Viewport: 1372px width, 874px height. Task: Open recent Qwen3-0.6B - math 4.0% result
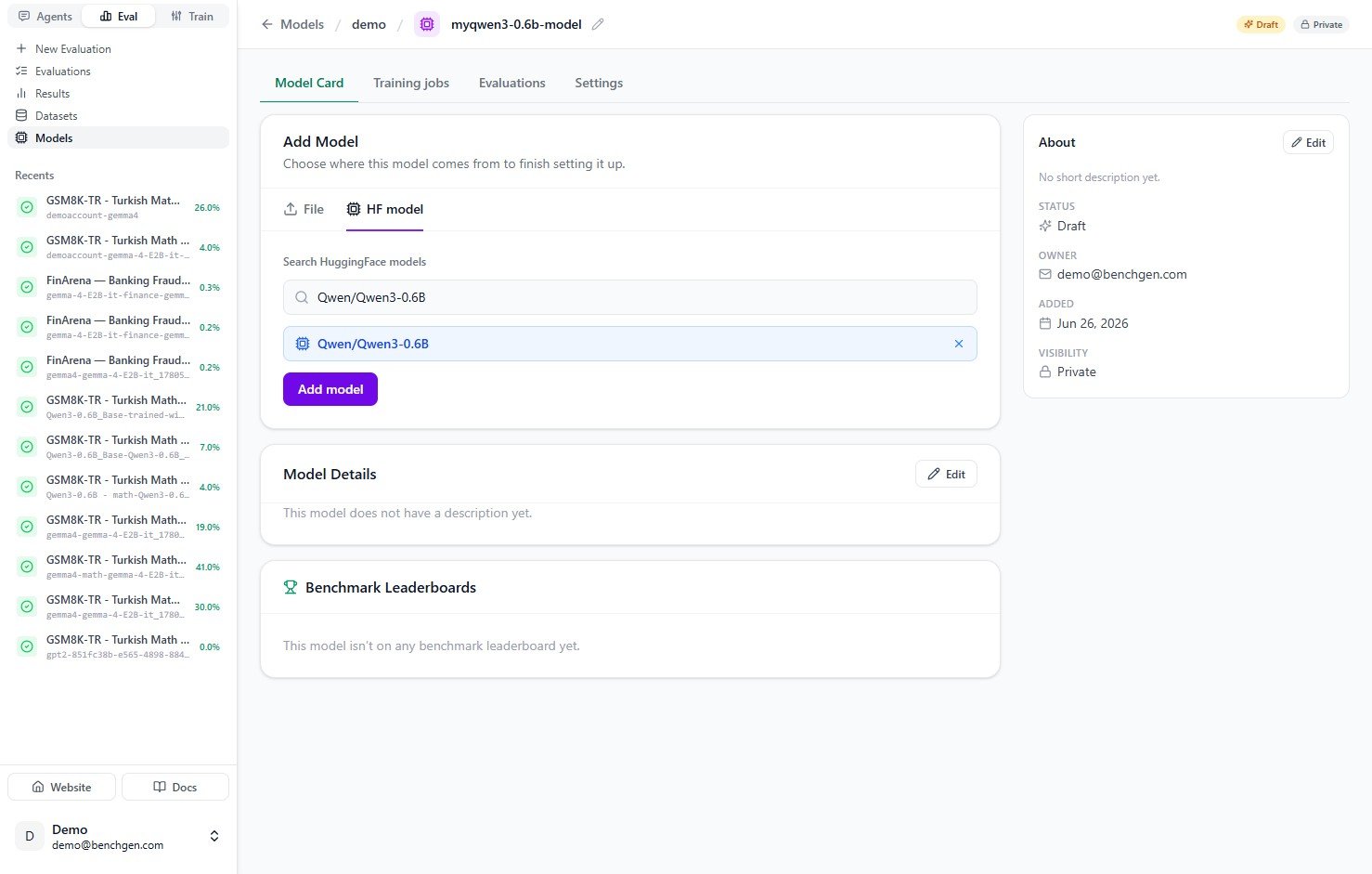tap(118, 487)
